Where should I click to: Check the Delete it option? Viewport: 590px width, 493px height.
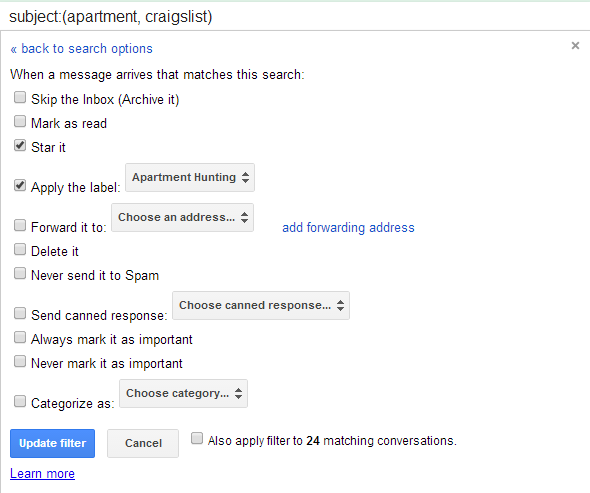(20, 249)
